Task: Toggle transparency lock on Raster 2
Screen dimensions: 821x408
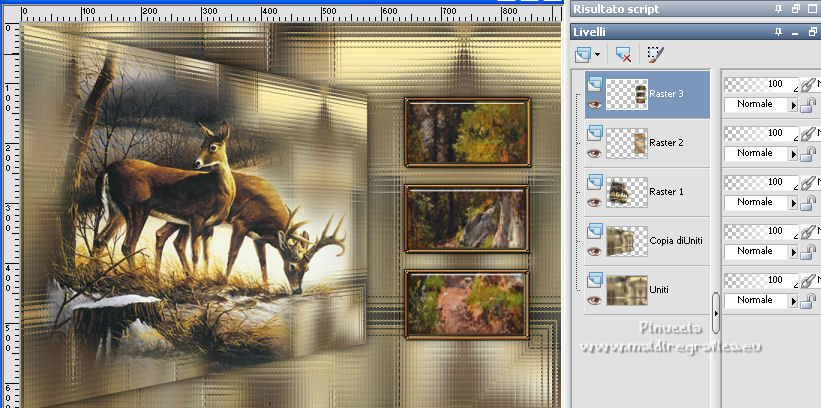Action: coord(809,153)
